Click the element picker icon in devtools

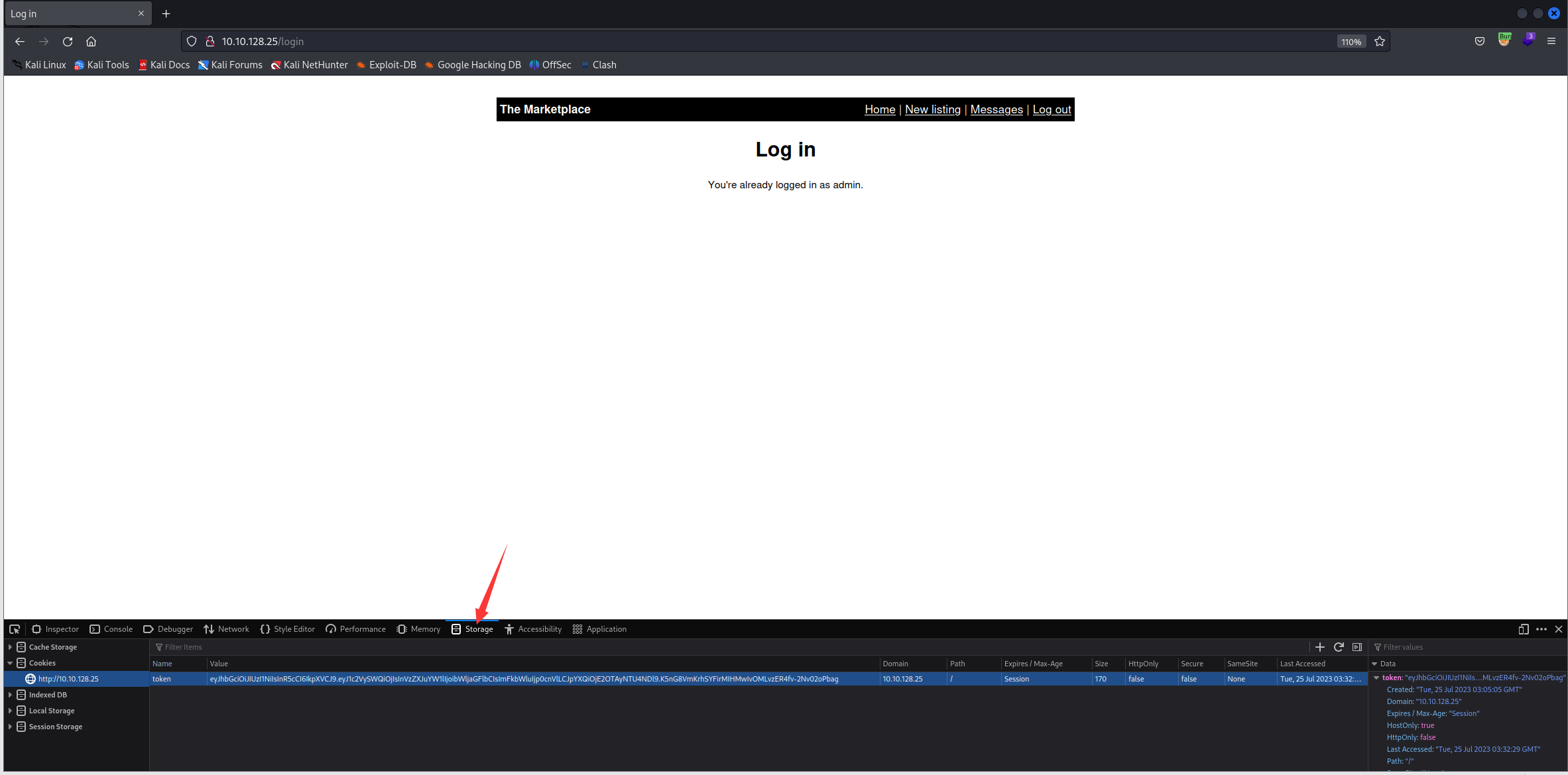(x=15, y=629)
